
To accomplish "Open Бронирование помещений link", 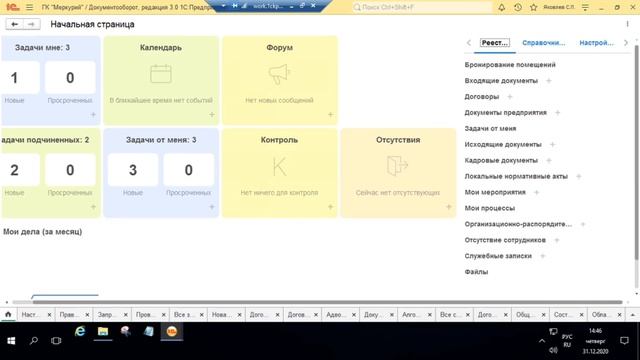I will click(510, 65).
